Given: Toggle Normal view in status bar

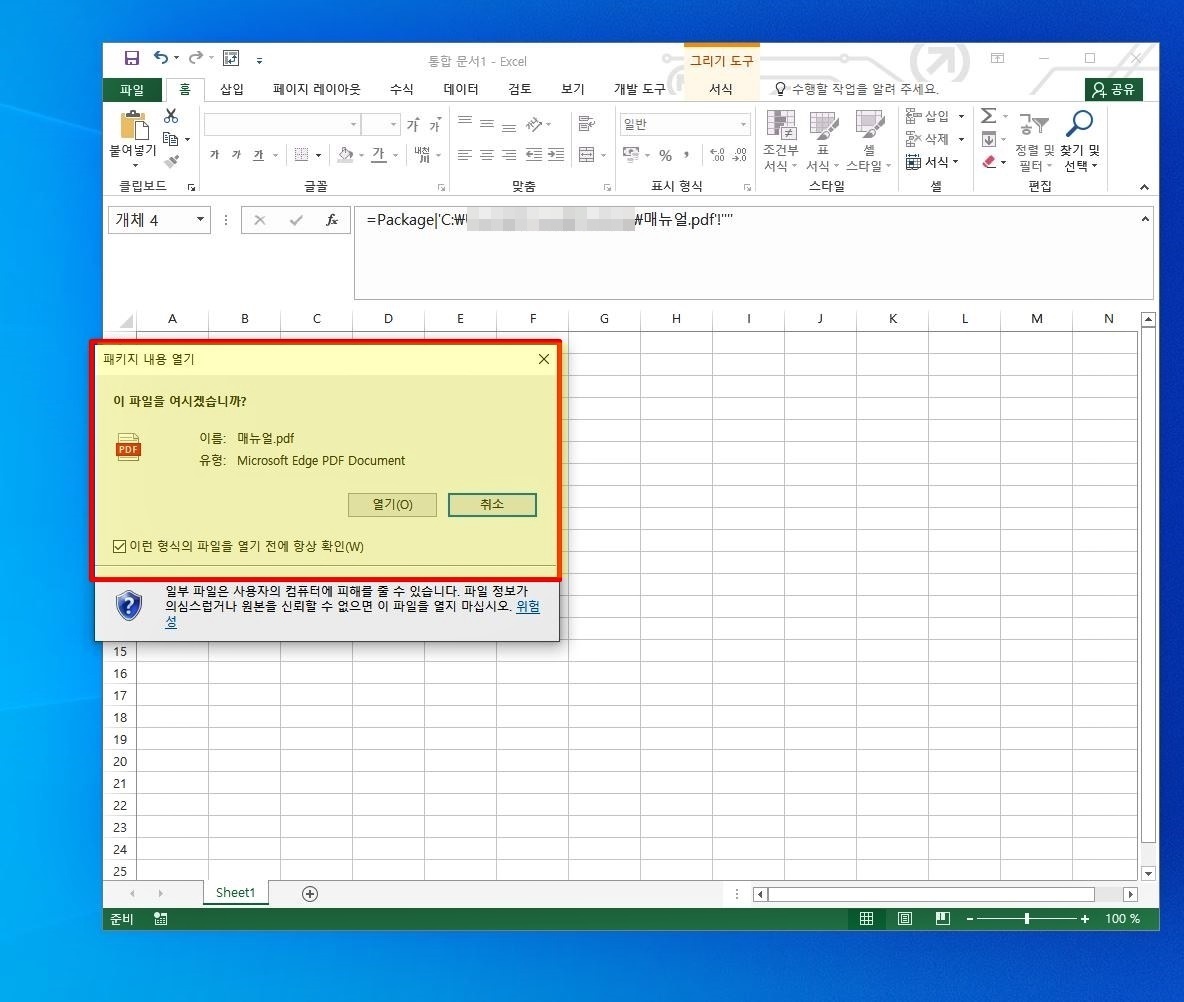Looking at the screenshot, I should point(866,918).
